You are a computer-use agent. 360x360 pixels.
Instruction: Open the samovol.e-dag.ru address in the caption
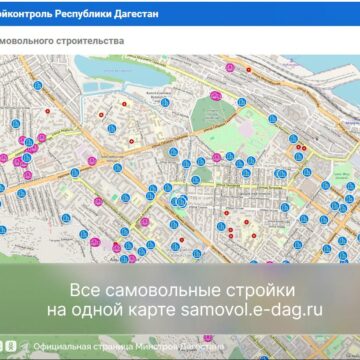coord(252,310)
